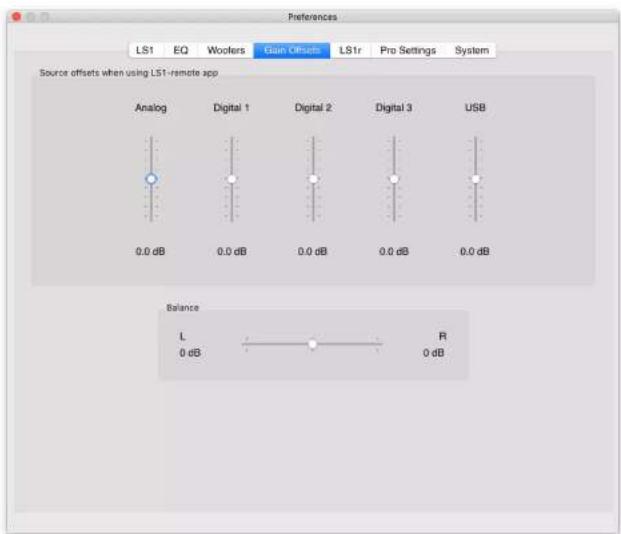Click the Digital 1 column label
The image size is (621, 534).
(x=231, y=108)
